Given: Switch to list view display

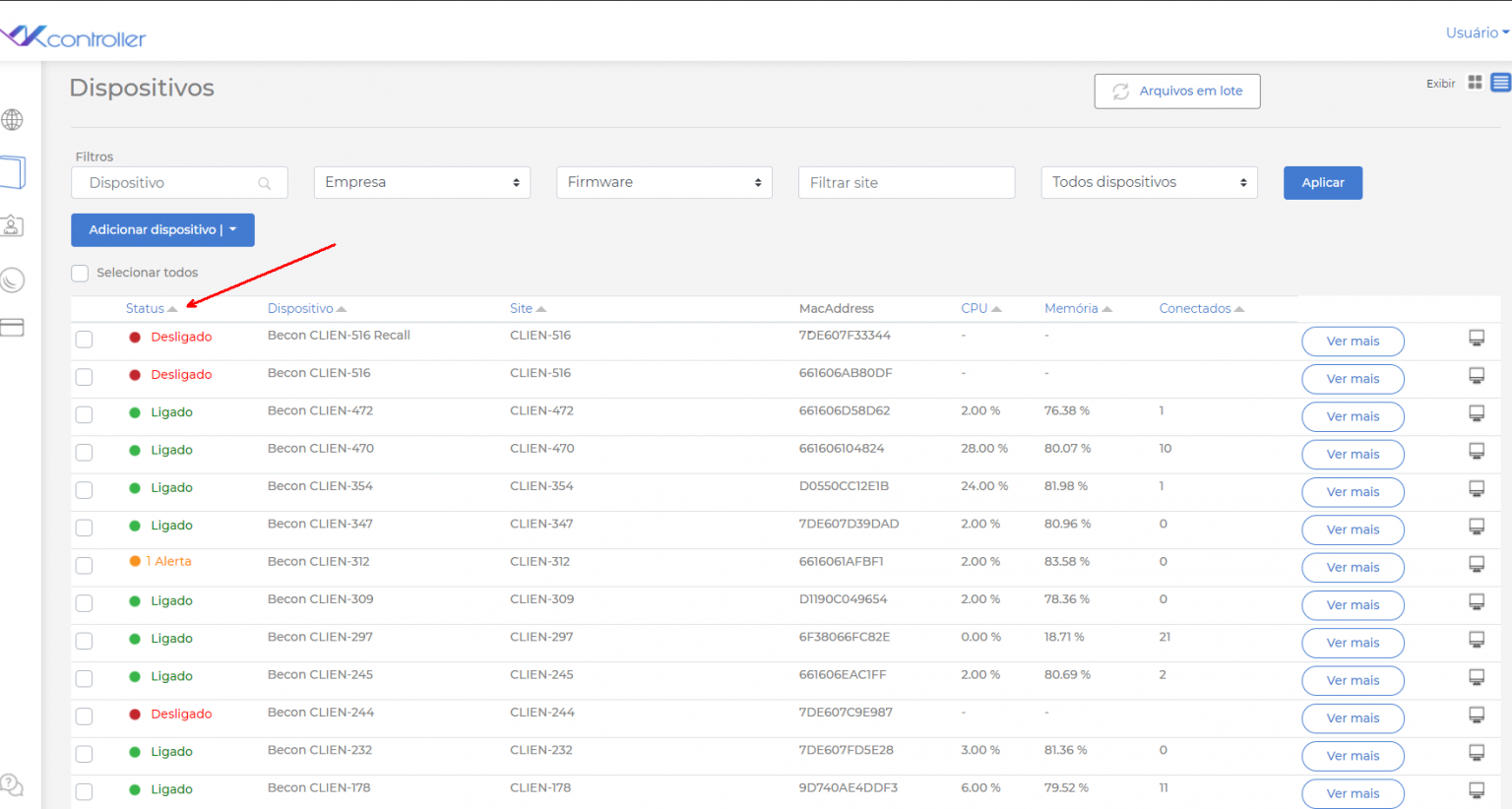Looking at the screenshot, I should point(1500,83).
